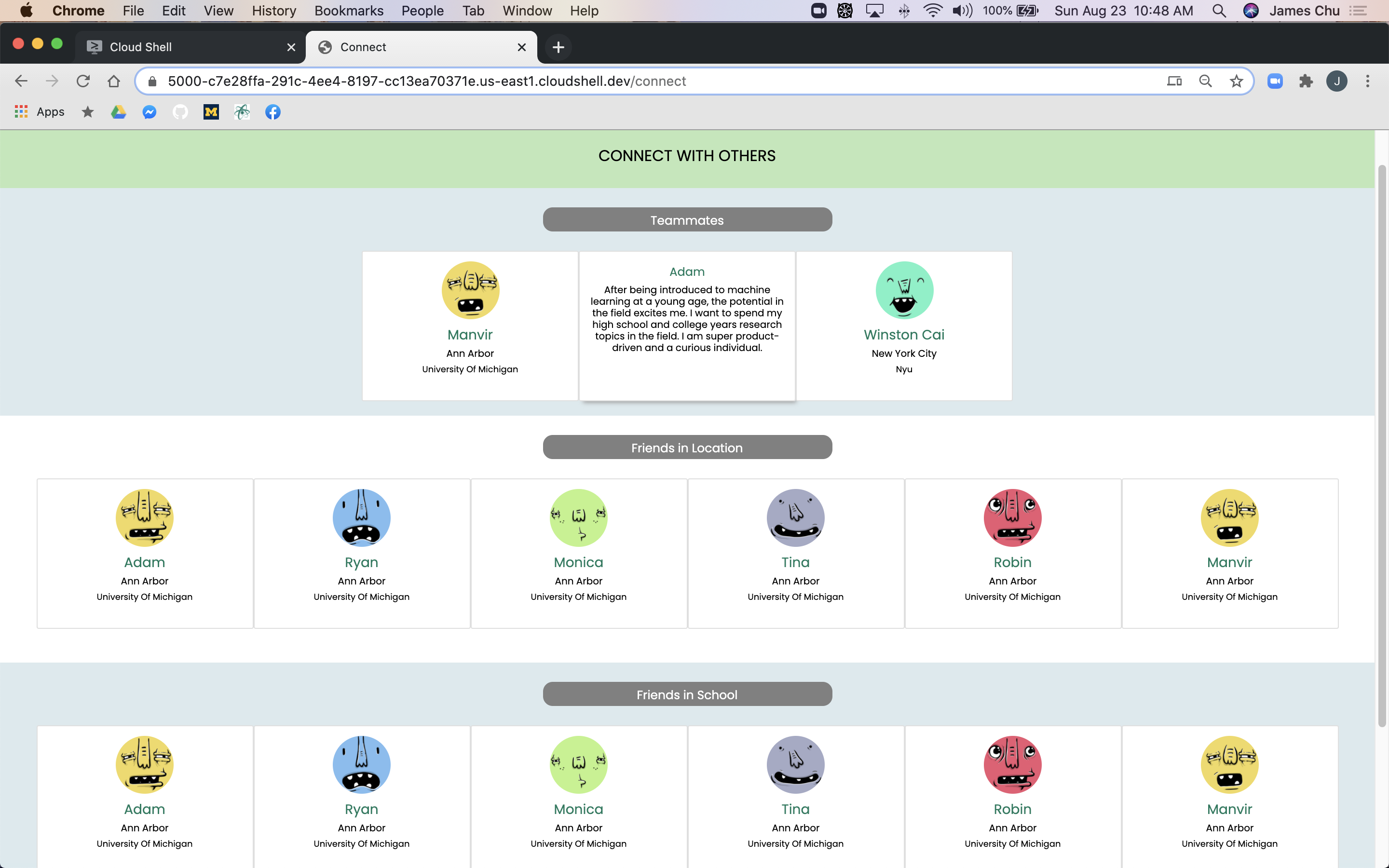Reload the current page
1389x868 pixels.
pyautogui.click(x=83, y=81)
